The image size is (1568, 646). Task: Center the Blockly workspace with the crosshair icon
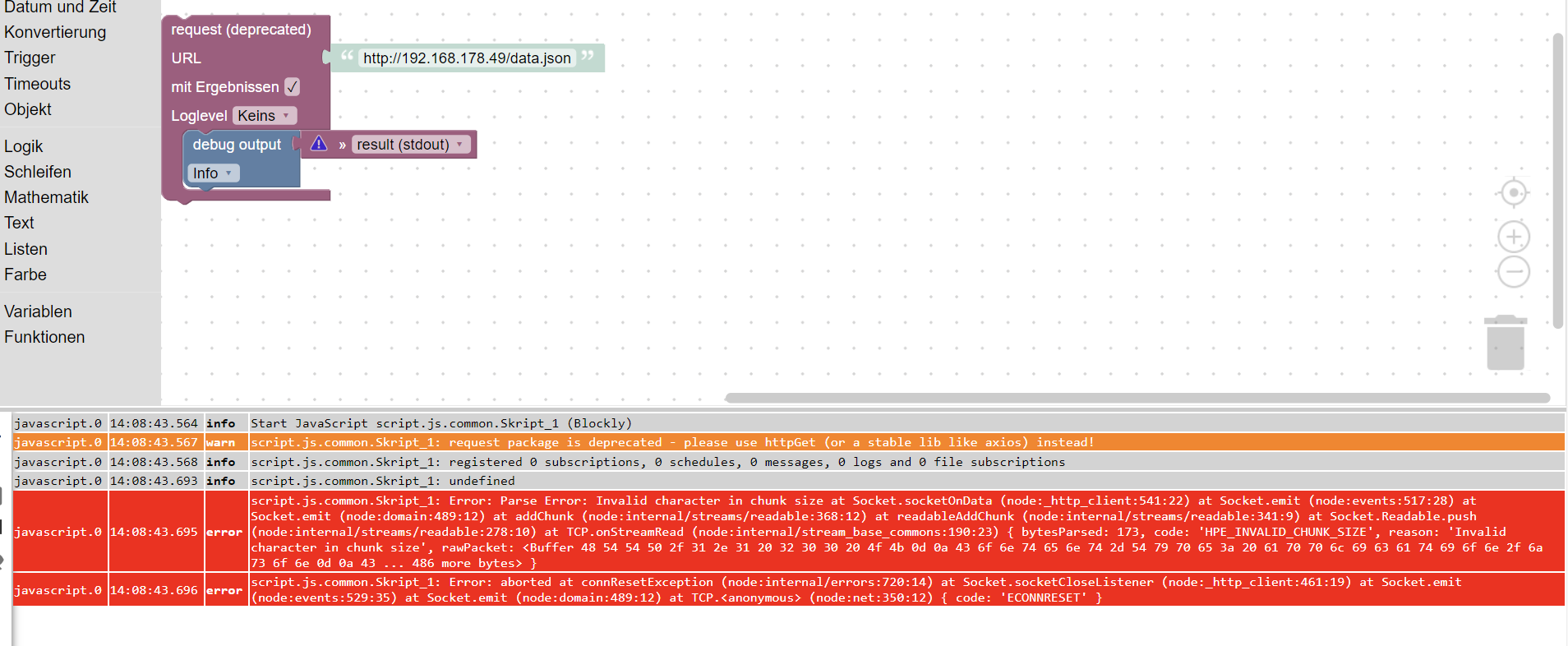point(1513,193)
